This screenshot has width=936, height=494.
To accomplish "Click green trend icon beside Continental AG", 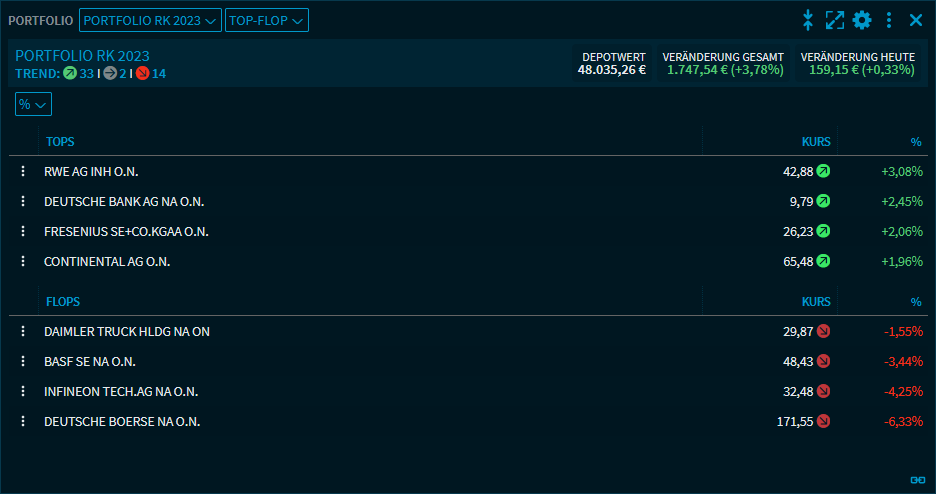I will pyautogui.click(x=823, y=262).
